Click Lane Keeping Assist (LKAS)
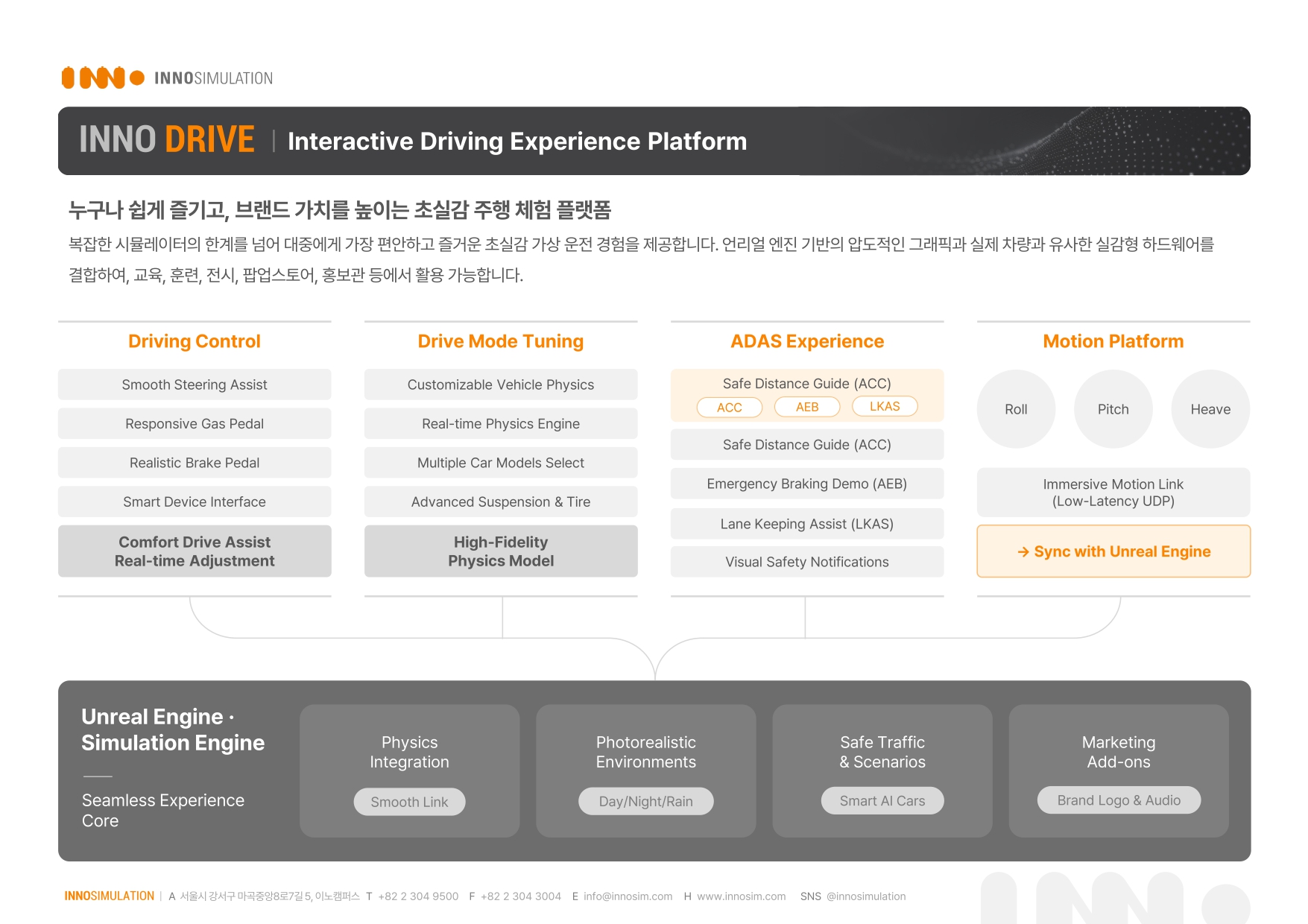 point(807,524)
